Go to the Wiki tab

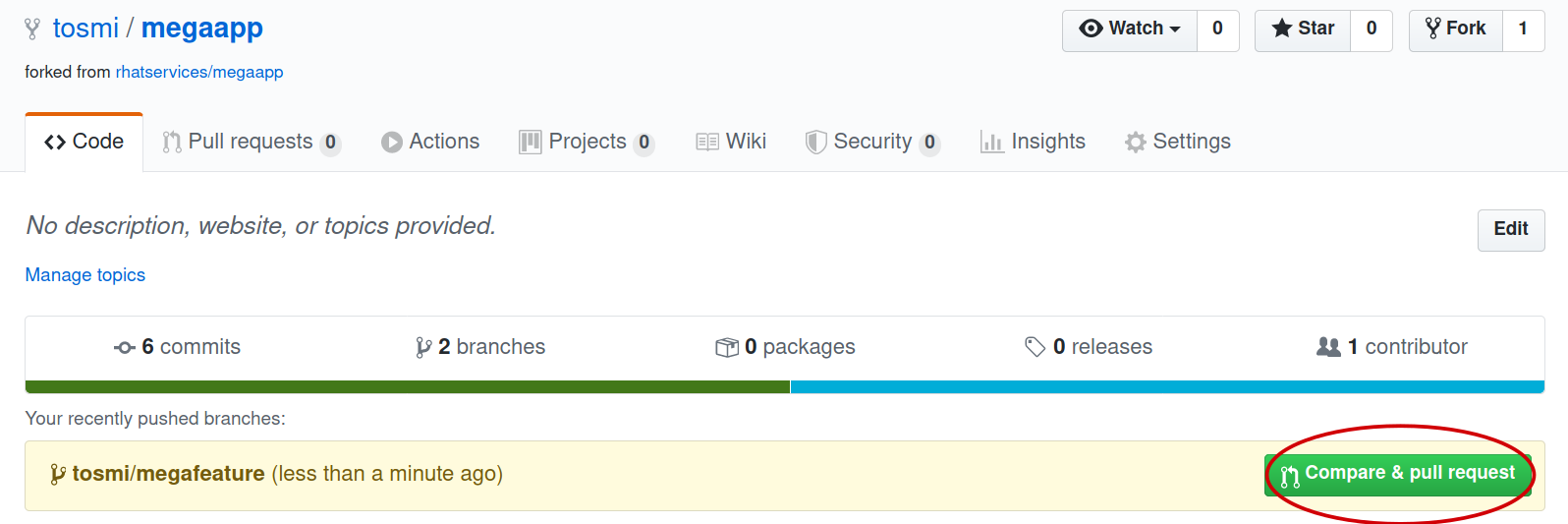pyautogui.click(x=731, y=142)
